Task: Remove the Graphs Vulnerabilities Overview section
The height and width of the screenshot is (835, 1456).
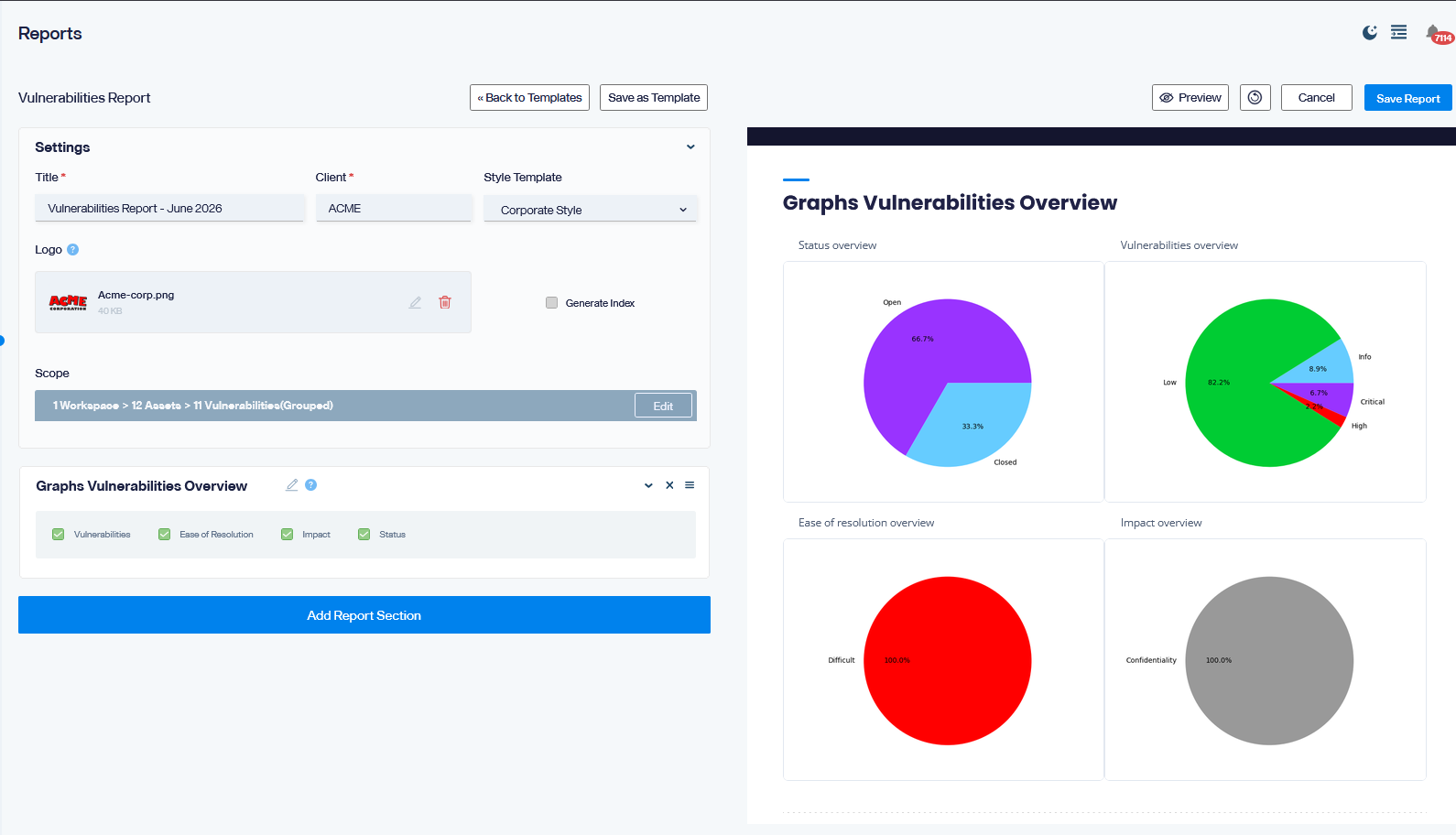Action: coord(669,485)
